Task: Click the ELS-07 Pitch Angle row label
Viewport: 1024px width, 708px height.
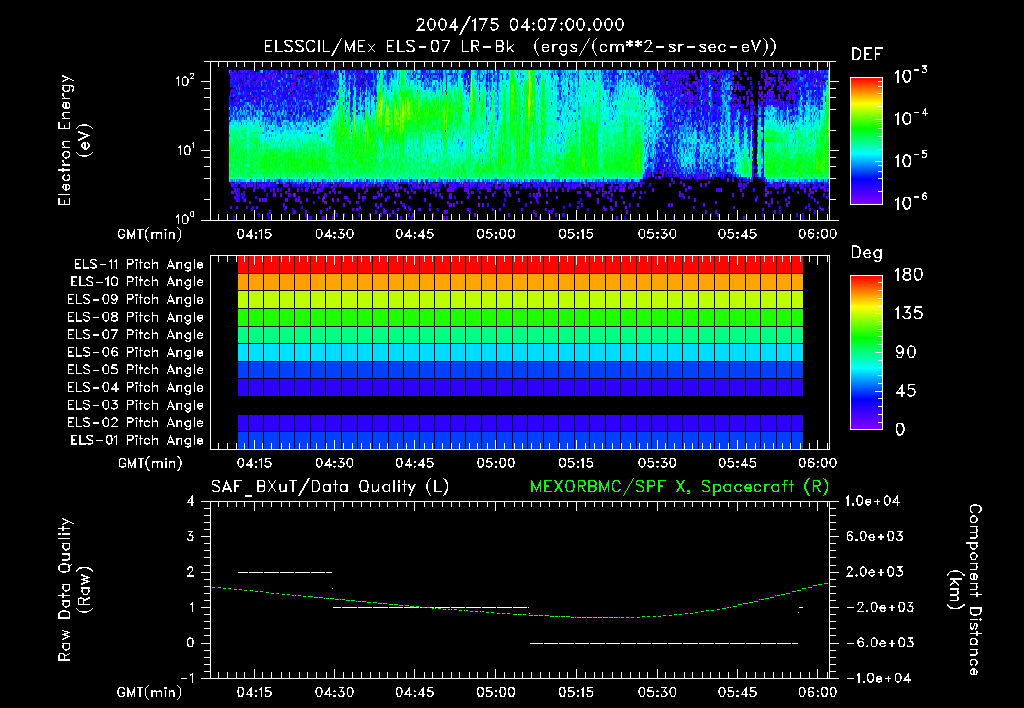Action: pos(135,334)
